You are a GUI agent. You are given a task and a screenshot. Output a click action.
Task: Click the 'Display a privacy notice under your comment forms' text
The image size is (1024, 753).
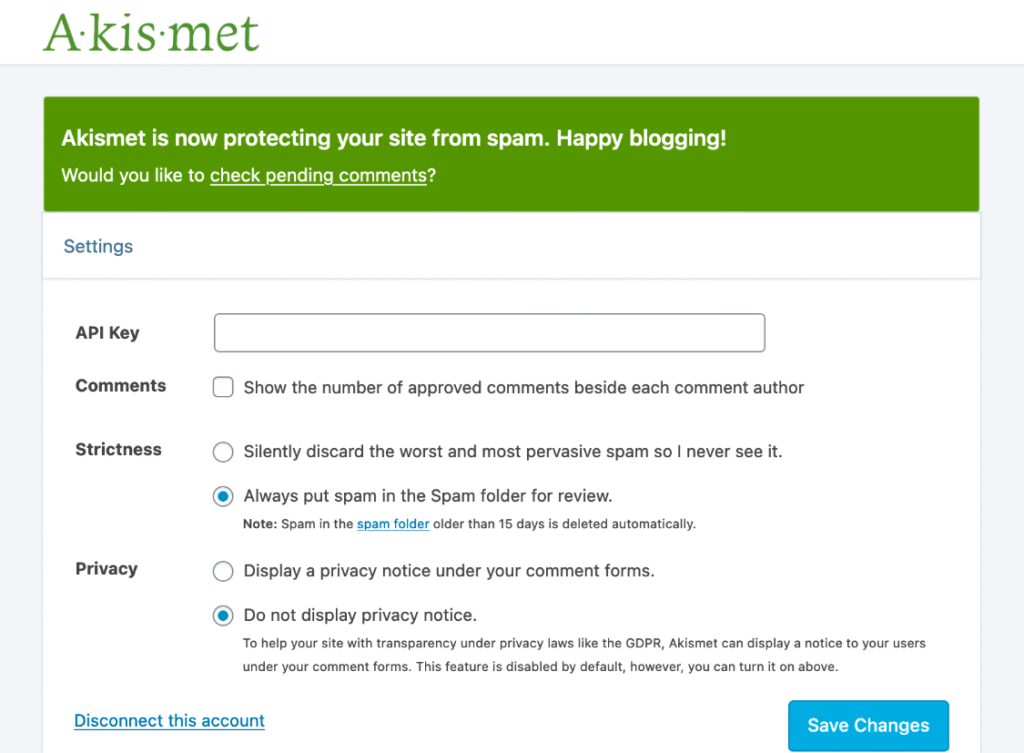tap(449, 571)
